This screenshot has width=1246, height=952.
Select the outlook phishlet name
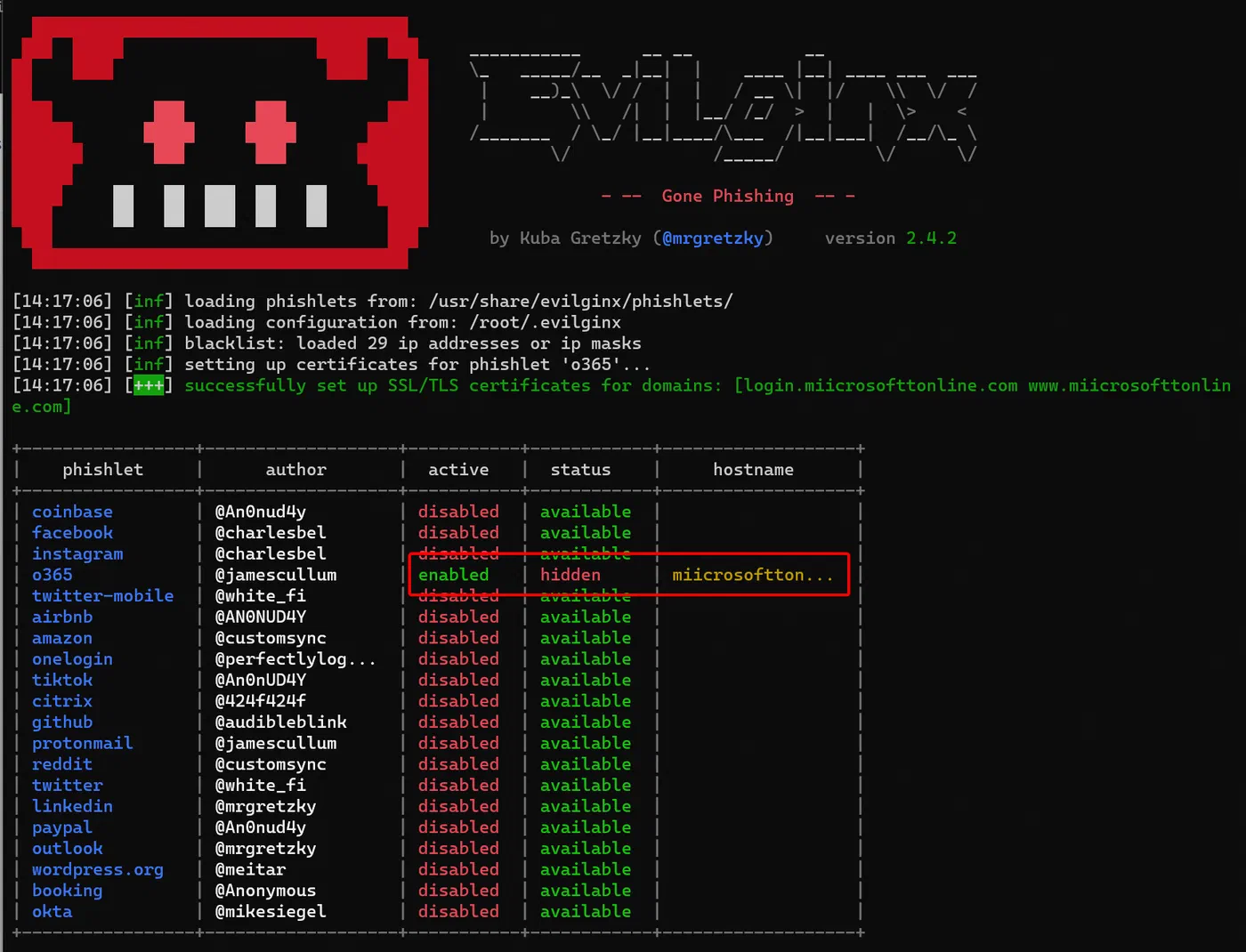68,849
